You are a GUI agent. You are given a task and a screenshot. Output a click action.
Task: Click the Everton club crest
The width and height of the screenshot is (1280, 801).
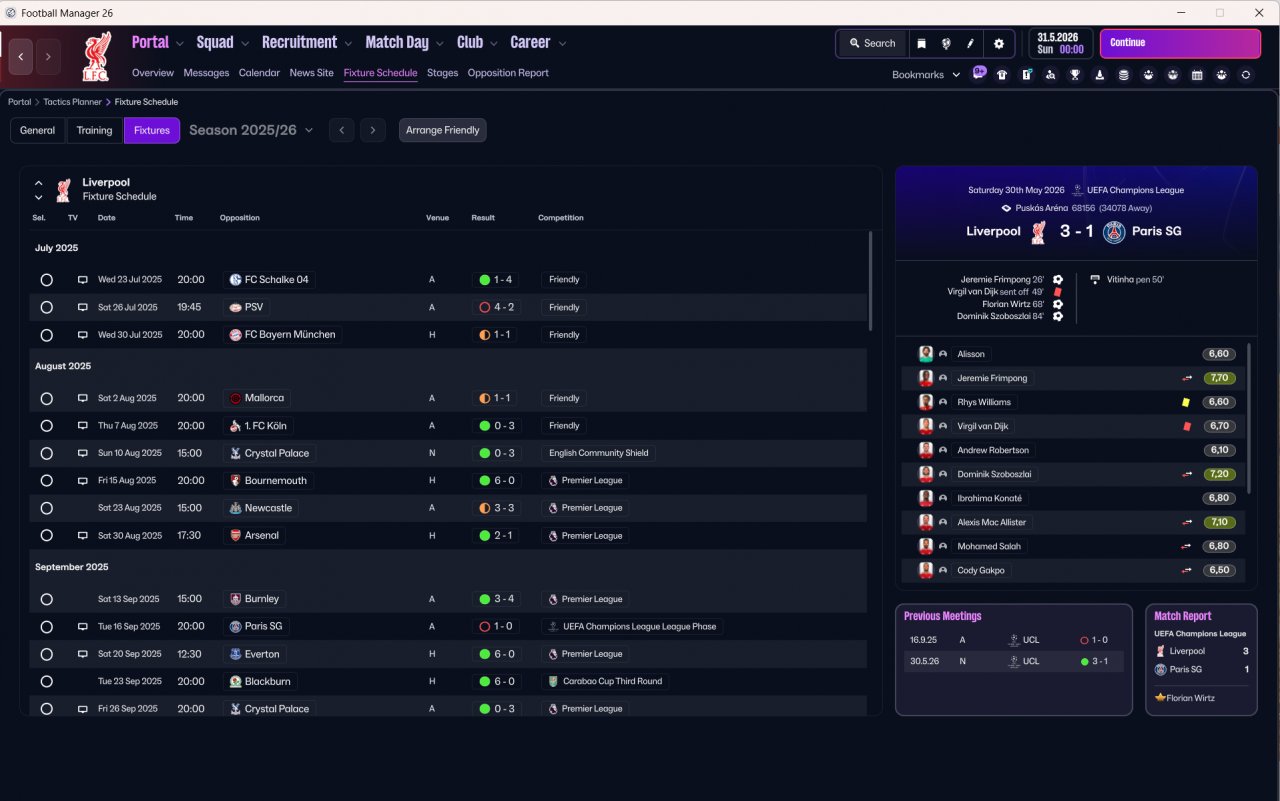235,654
